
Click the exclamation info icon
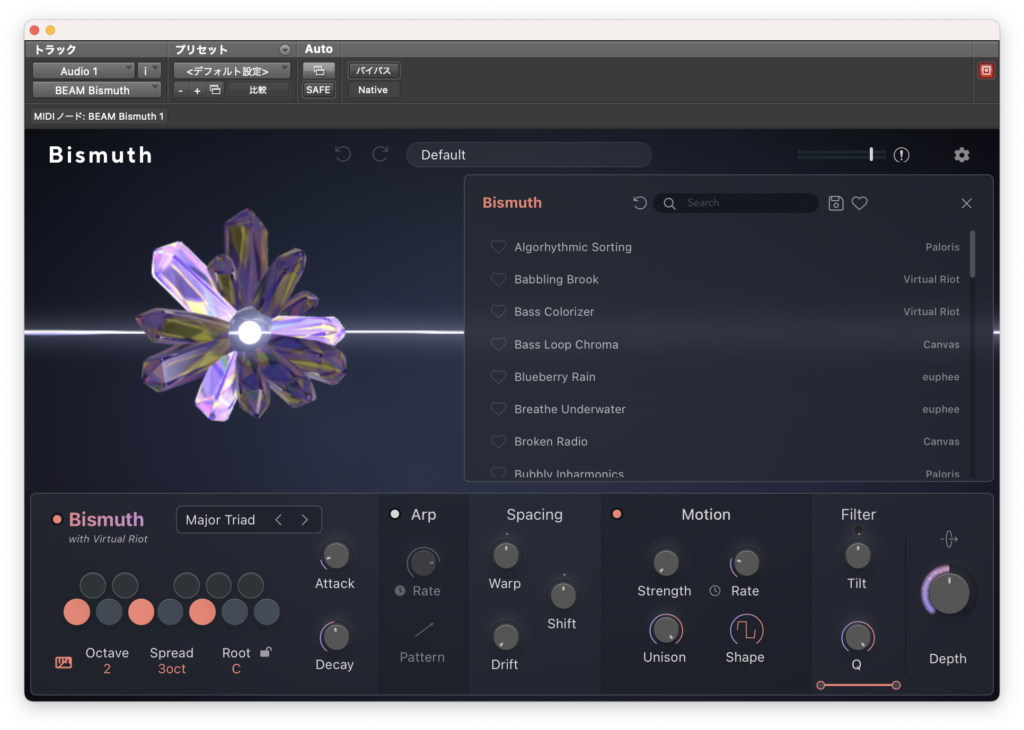[901, 155]
